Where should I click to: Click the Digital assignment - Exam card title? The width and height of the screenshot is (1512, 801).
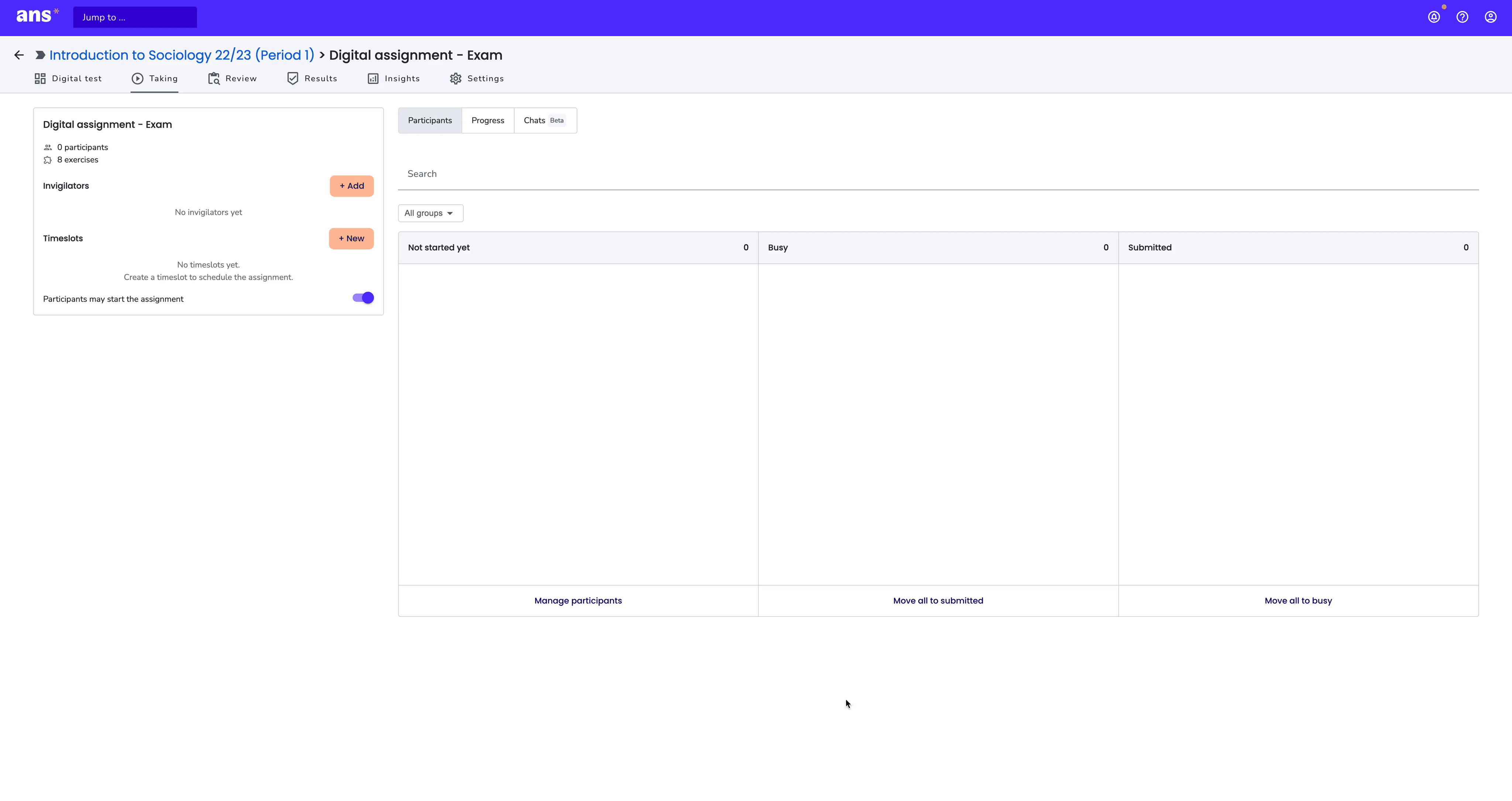pos(107,124)
